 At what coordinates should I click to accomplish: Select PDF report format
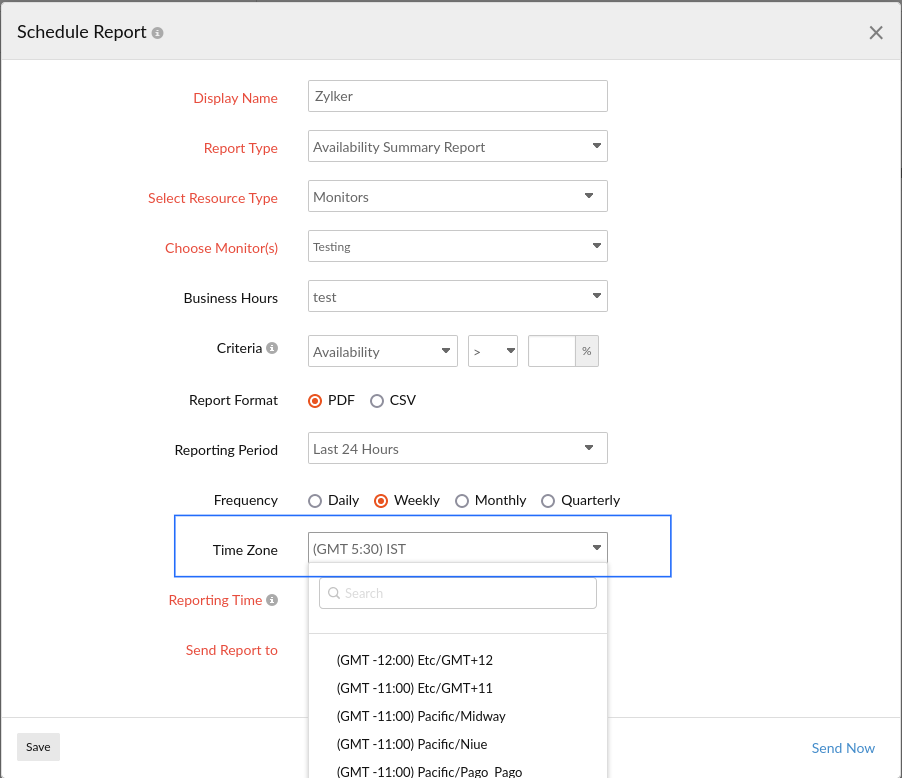pos(314,400)
